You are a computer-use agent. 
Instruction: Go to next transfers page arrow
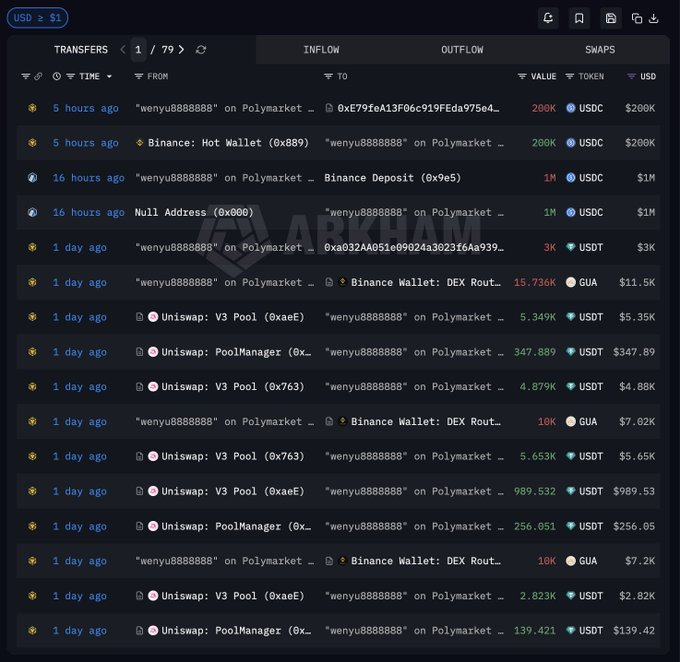(x=181, y=50)
